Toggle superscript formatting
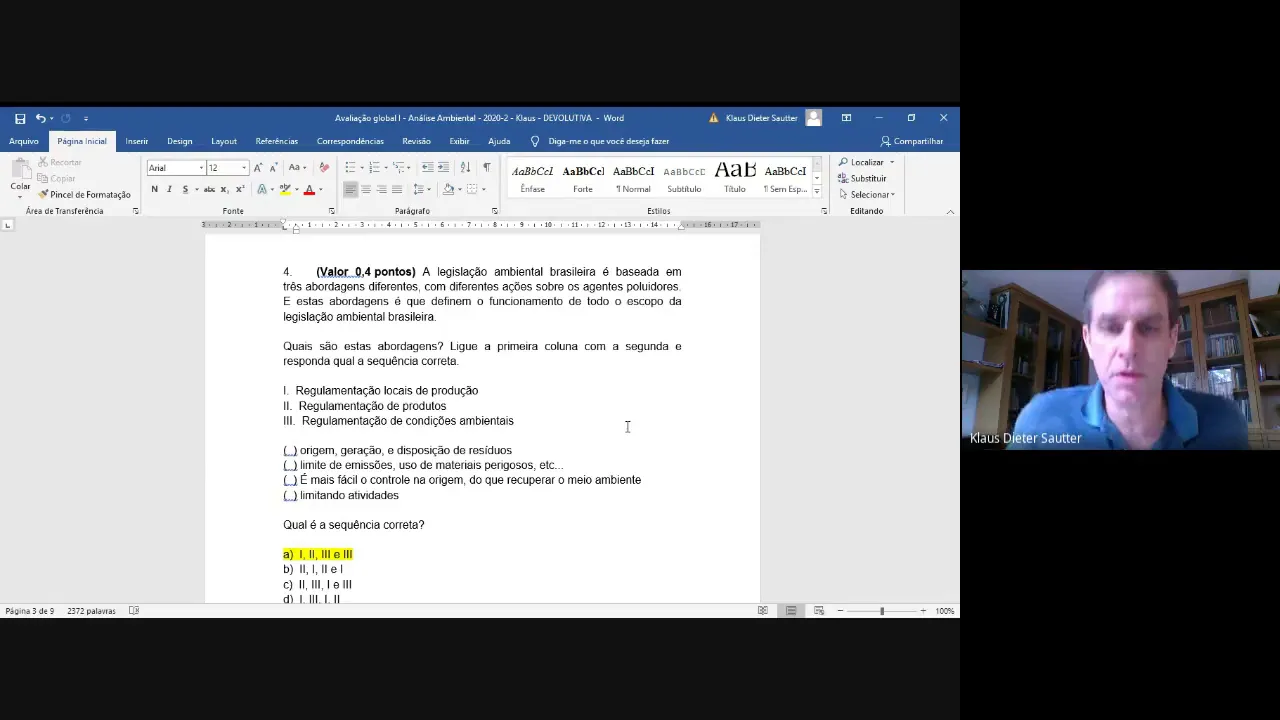Screen dimensions: 1280x720 click(238, 189)
